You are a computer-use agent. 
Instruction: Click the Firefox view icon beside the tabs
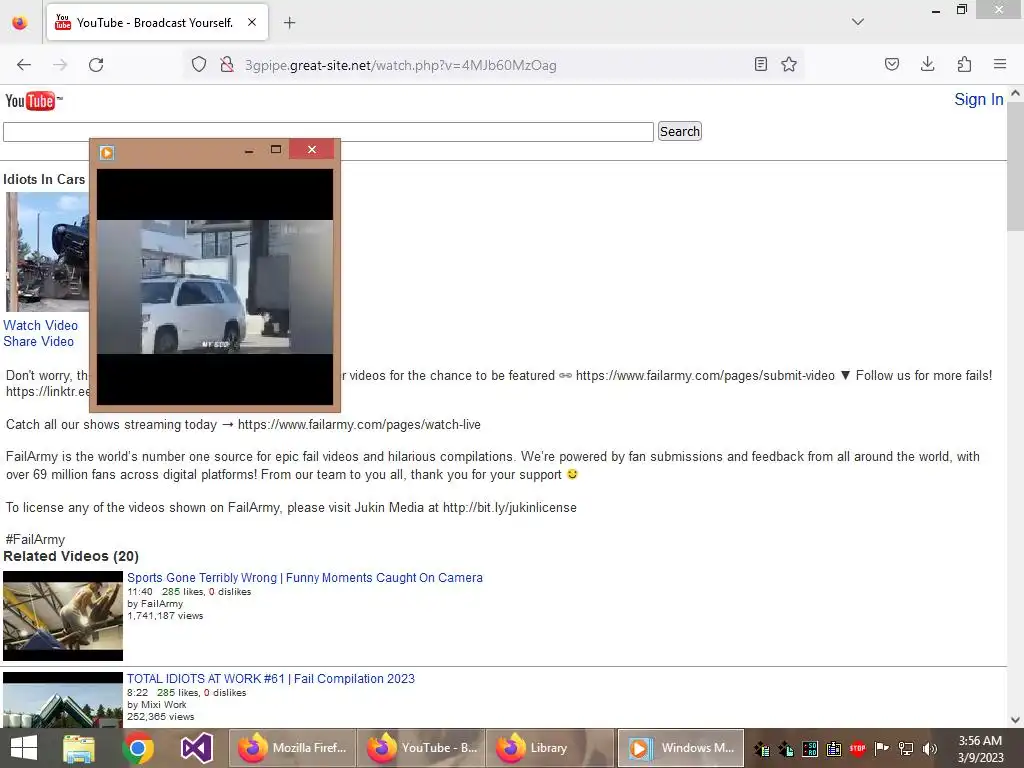(20, 22)
